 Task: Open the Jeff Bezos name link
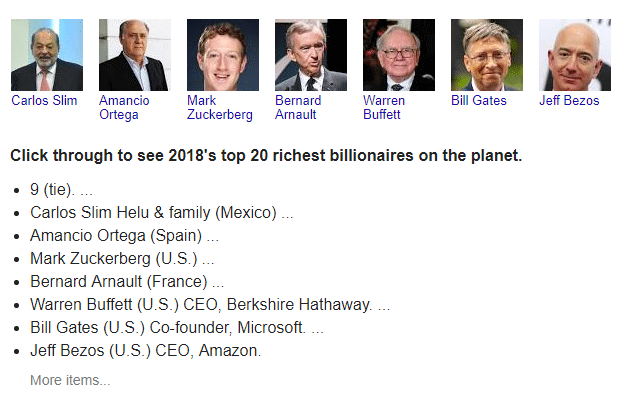569,100
